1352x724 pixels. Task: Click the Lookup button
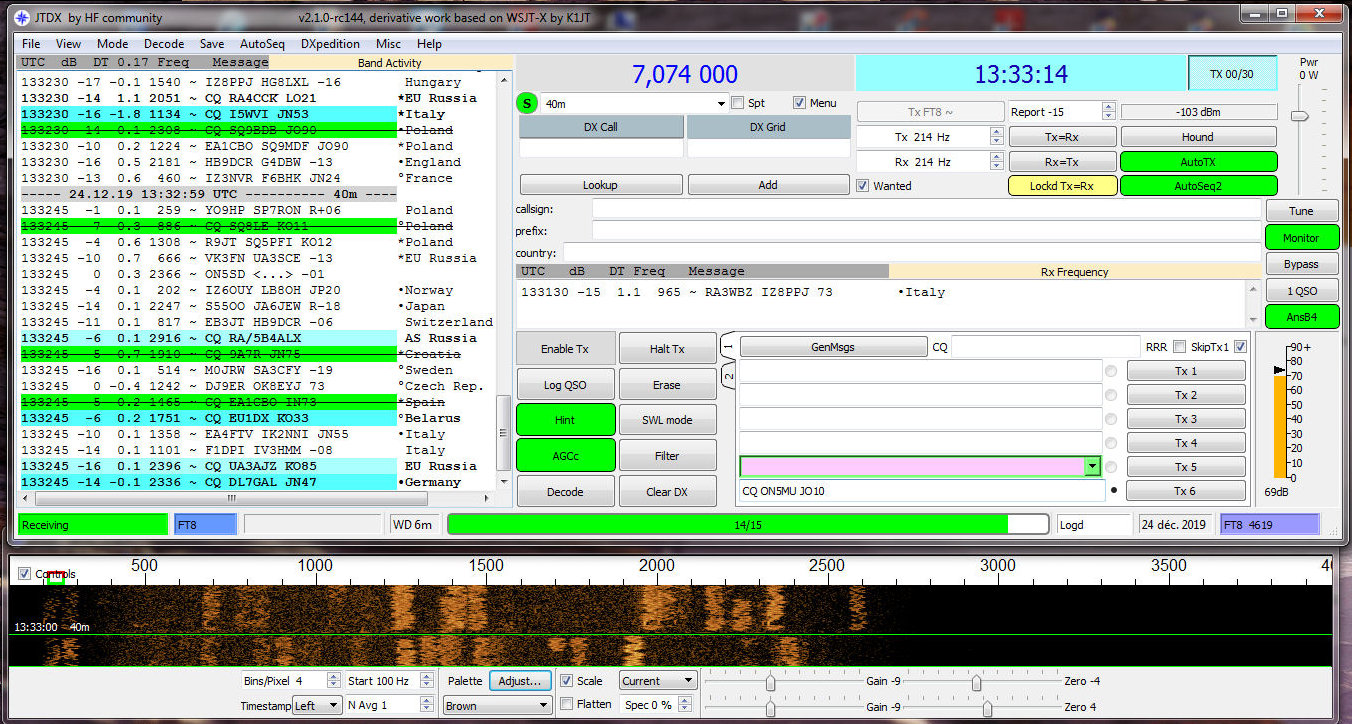click(600, 185)
